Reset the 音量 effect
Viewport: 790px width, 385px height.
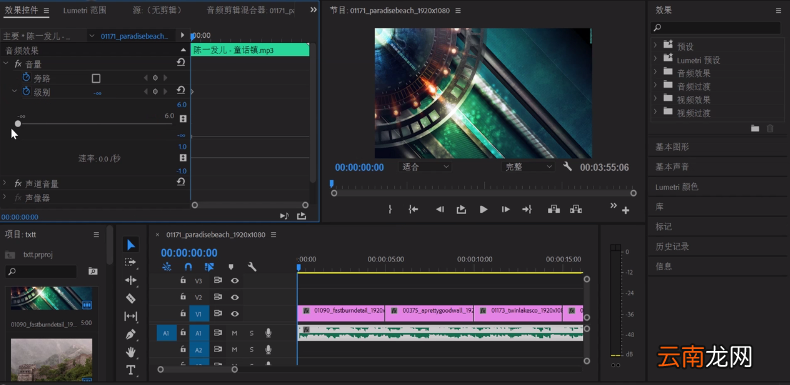pos(181,63)
